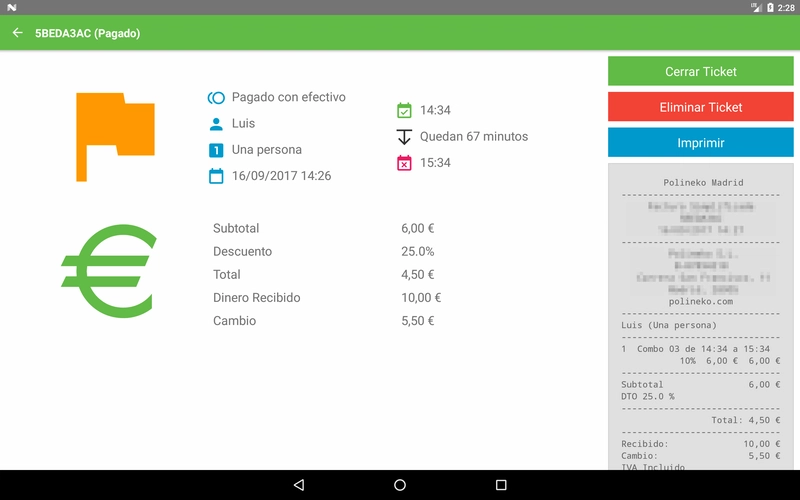This screenshot has height=500, width=800.
Task: Click the orange flag icon
Action: [x=115, y=136]
